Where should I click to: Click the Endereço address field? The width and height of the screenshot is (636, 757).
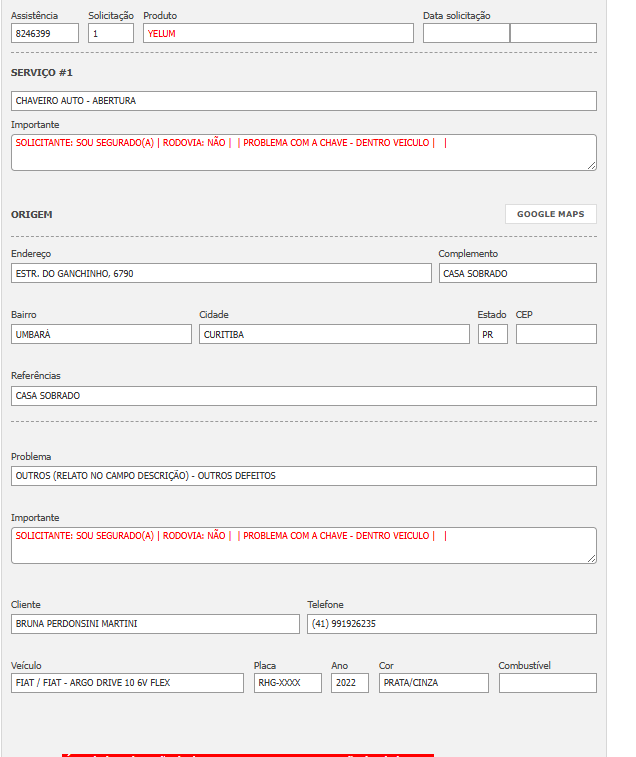pyautogui.click(x=221, y=273)
